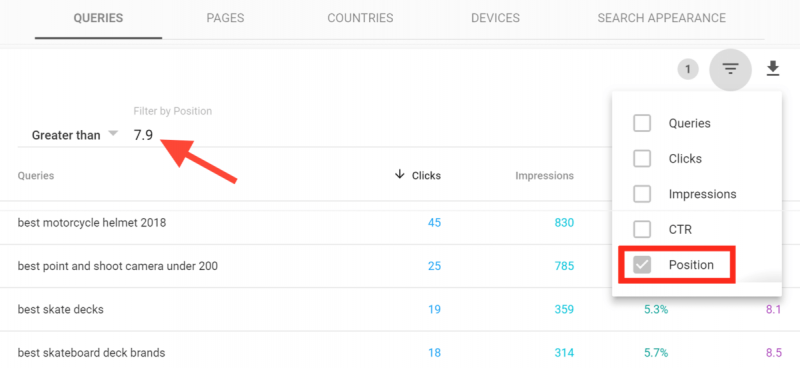Switch to the Pages tab
The image size is (800, 368).
click(225, 18)
